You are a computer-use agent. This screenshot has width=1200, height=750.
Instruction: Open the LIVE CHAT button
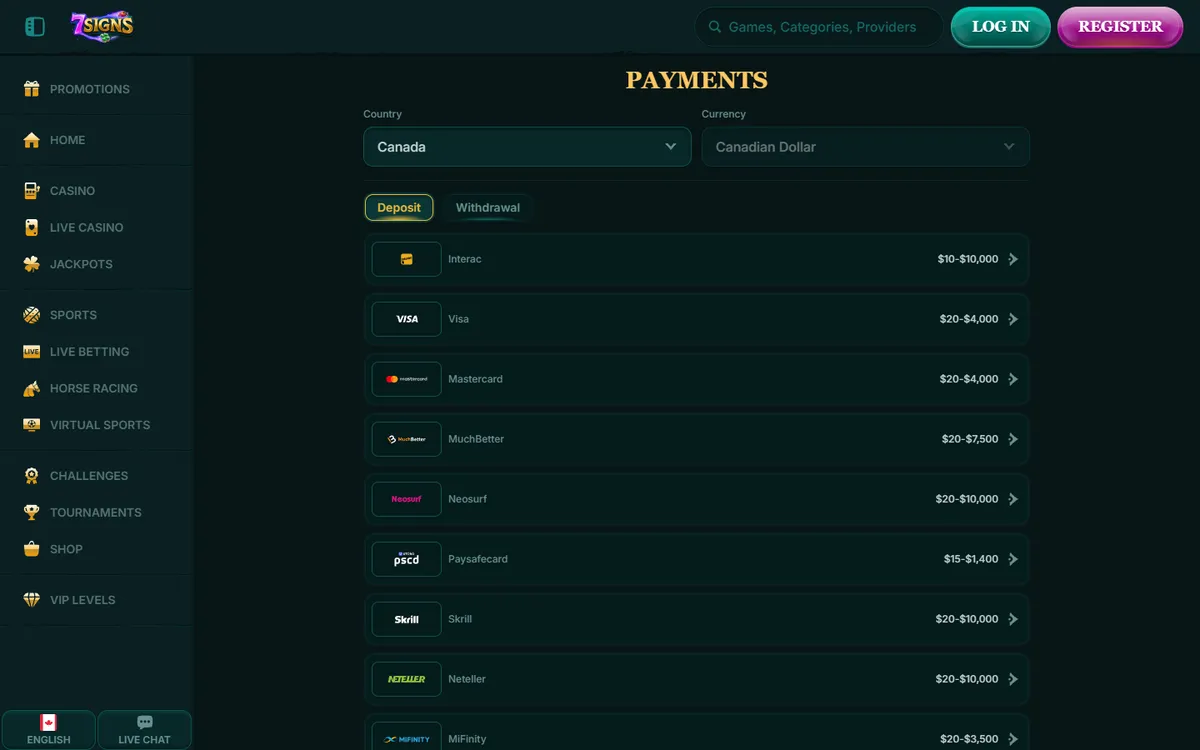[x=144, y=730]
